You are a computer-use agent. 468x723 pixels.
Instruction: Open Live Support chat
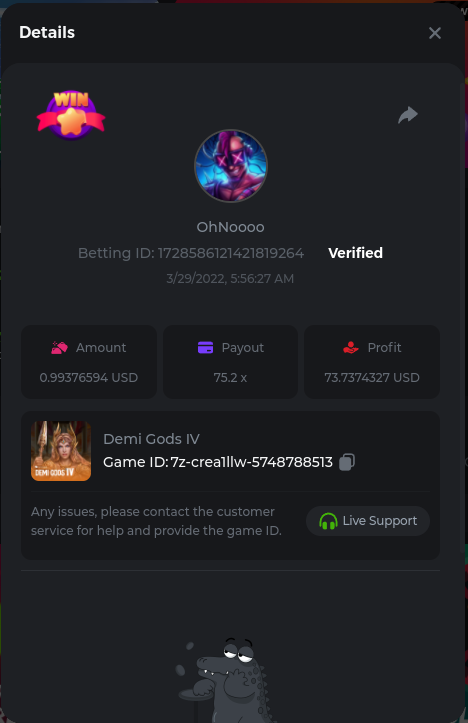368,521
